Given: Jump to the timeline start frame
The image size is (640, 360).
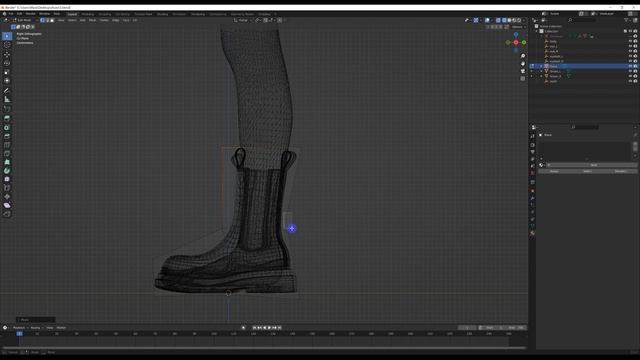Looking at the screenshot, I should pyautogui.click(x=254, y=328).
